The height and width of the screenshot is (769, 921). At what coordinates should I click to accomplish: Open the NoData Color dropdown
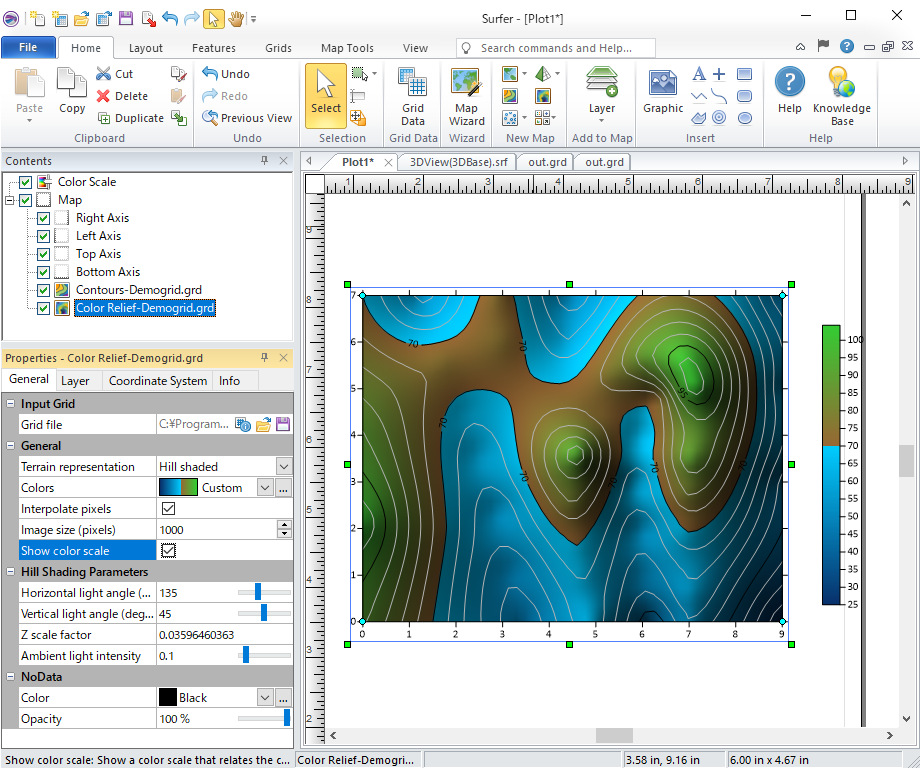(265, 698)
